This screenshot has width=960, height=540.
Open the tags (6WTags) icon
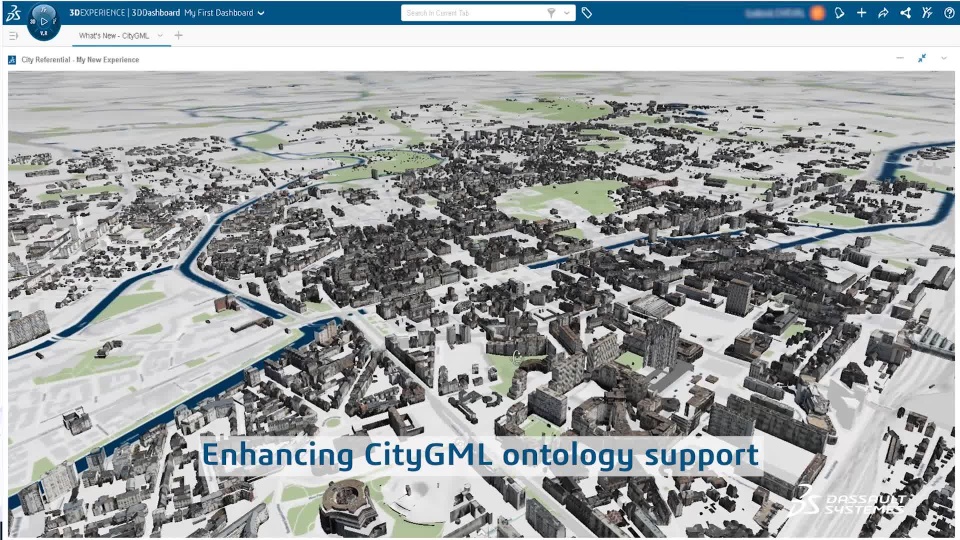(587, 13)
